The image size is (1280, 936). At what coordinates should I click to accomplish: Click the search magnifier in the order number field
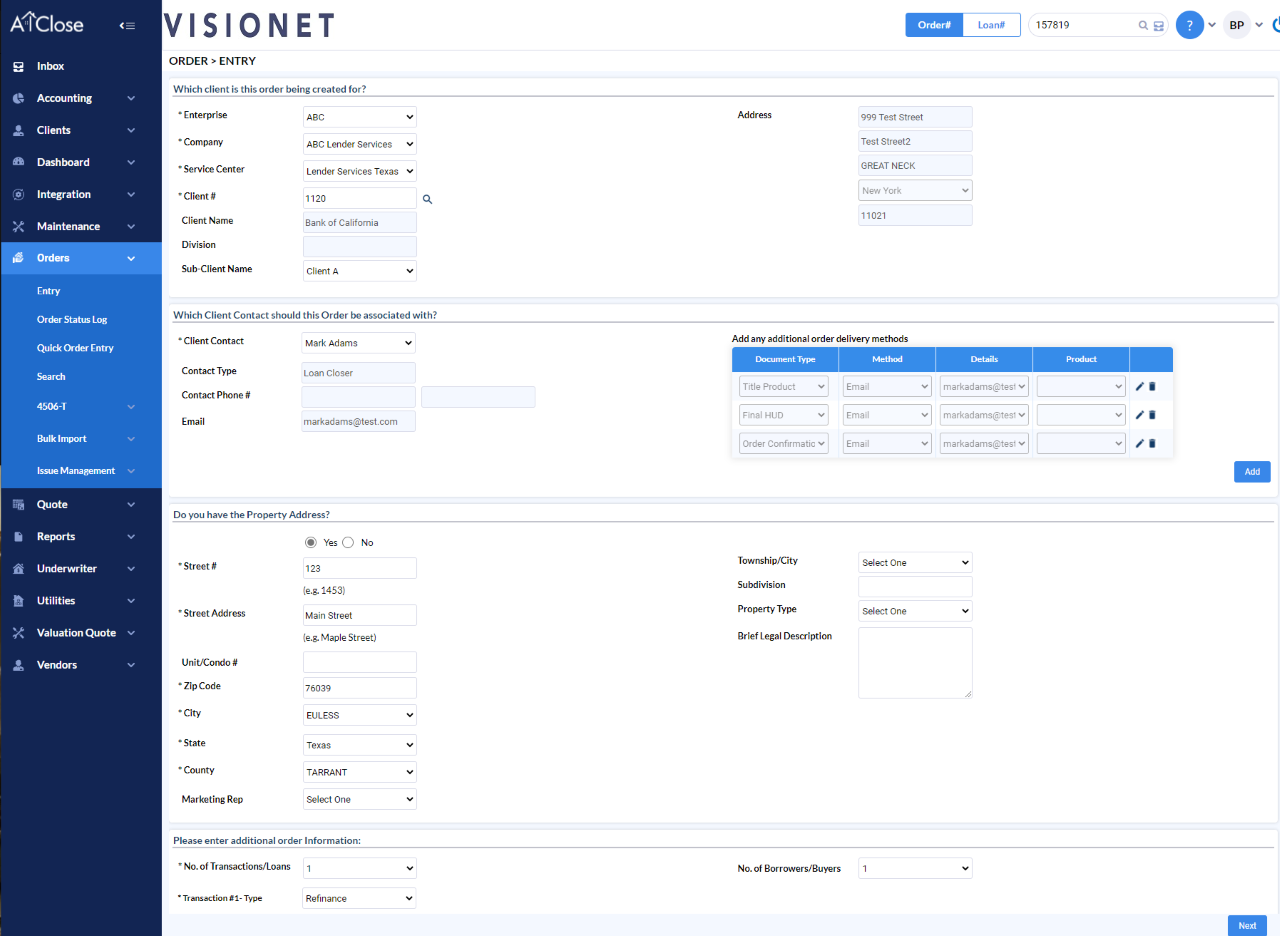[1142, 24]
